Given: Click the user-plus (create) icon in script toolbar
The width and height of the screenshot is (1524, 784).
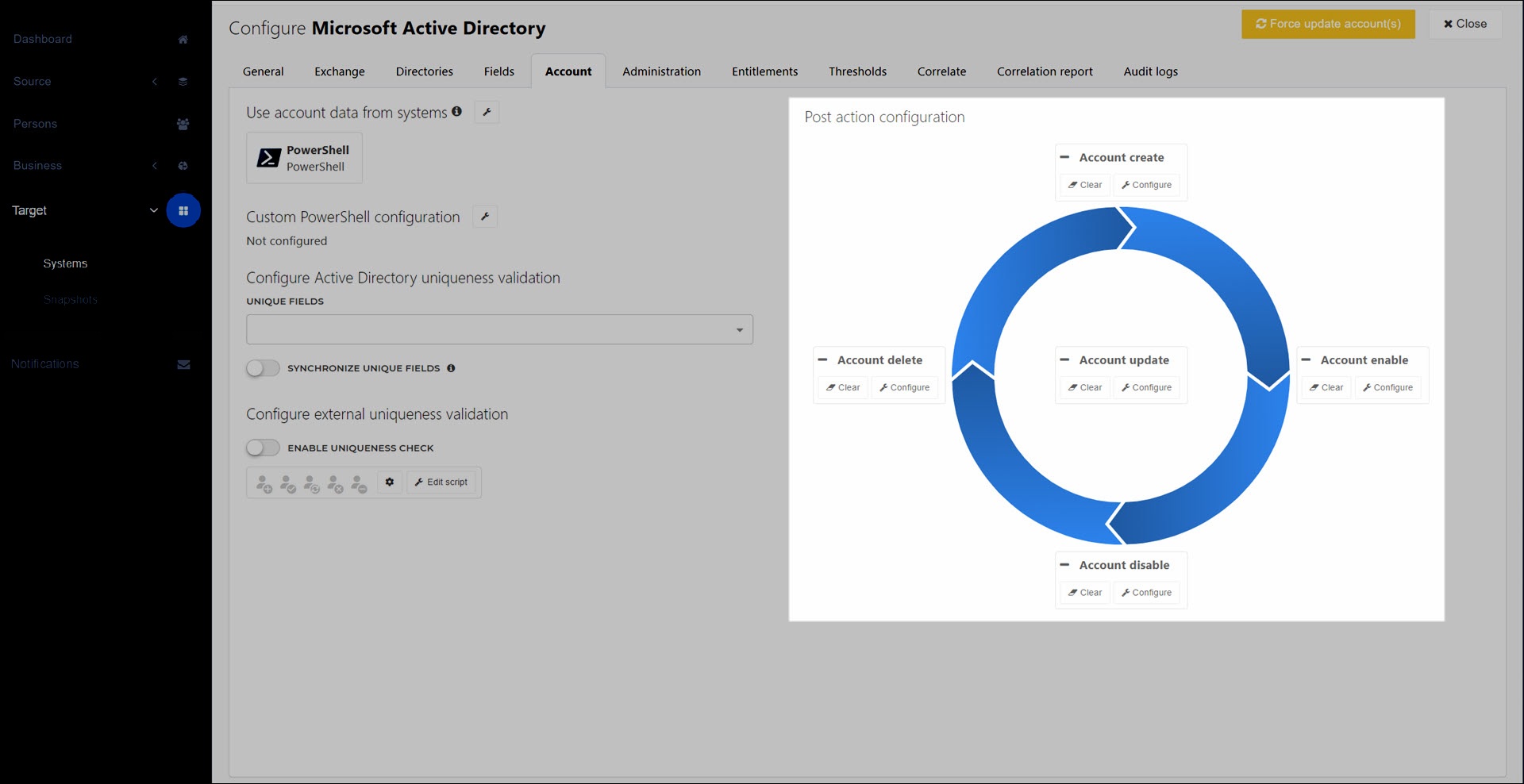Looking at the screenshot, I should click(264, 483).
